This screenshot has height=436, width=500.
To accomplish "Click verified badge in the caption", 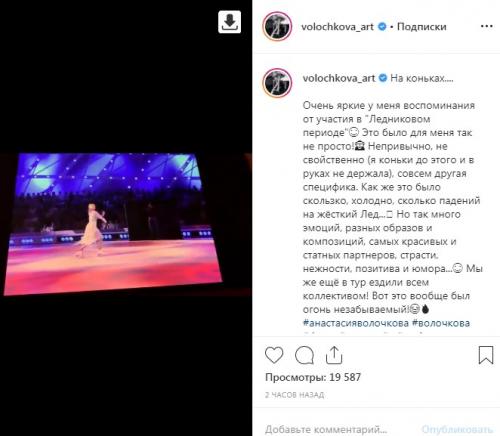I will (383, 78).
